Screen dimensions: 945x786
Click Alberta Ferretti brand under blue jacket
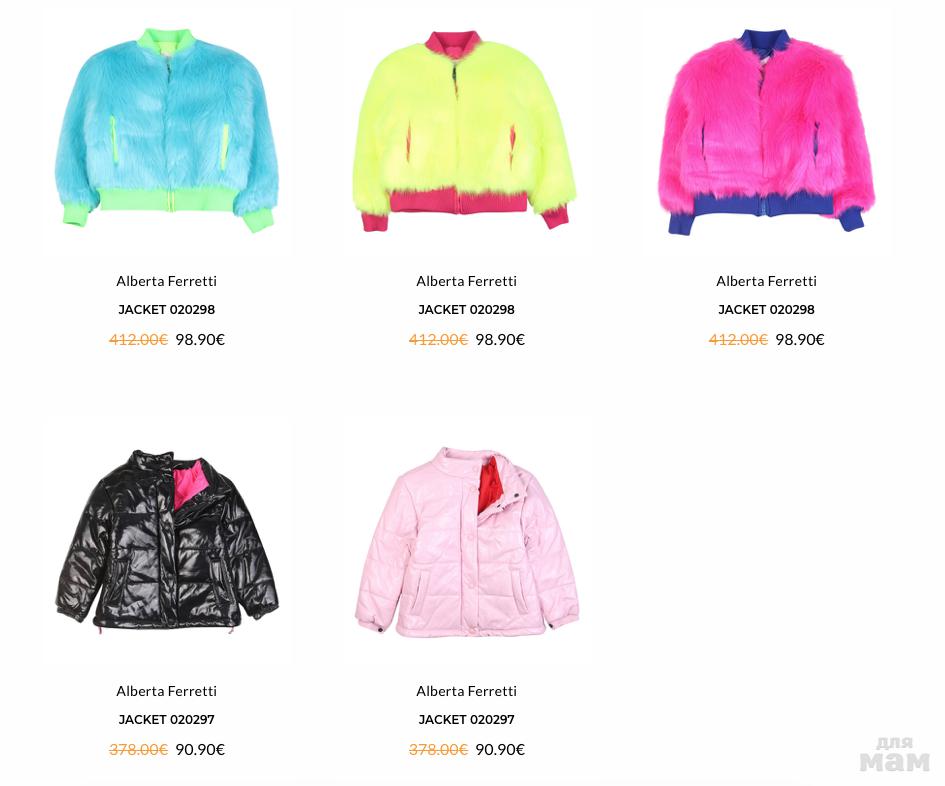pyautogui.click(x=166, y=281)
